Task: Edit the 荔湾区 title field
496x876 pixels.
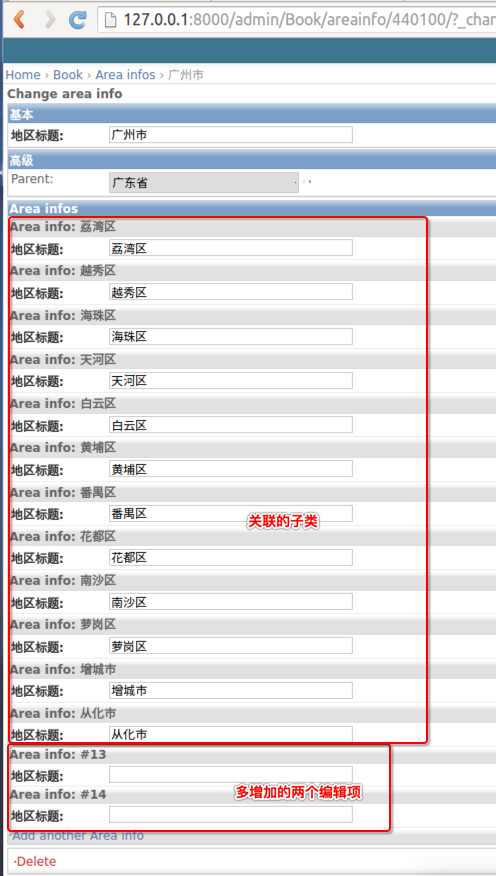Action: tap(231, 248)
